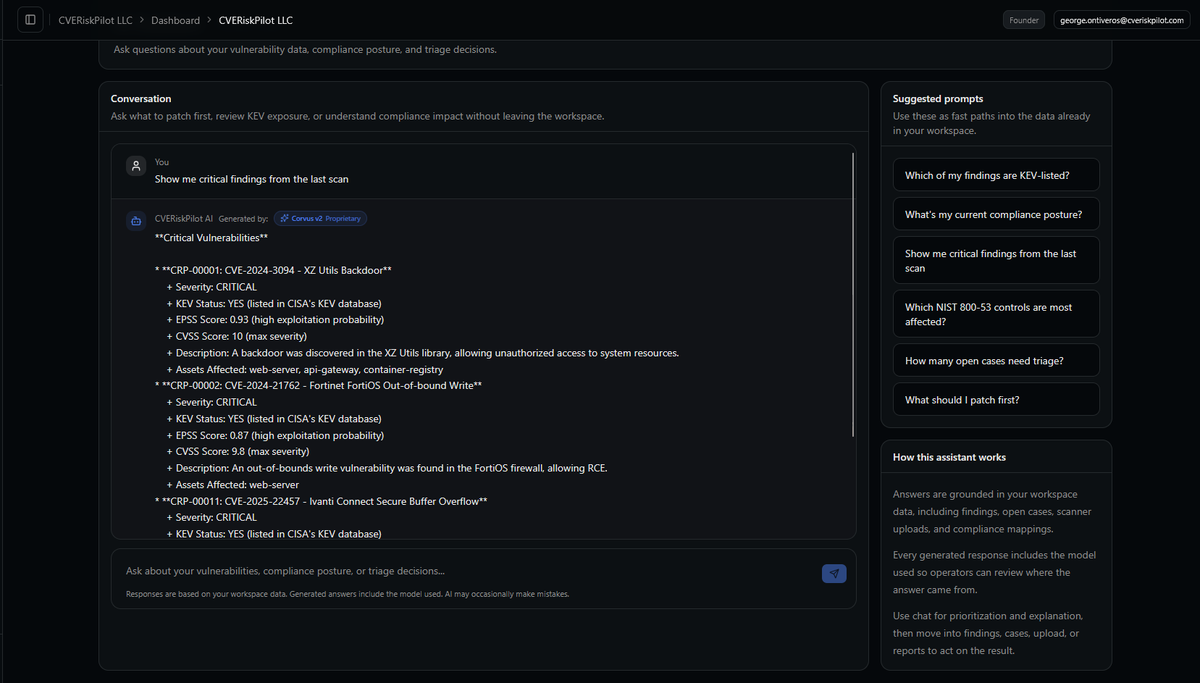Click the CVERiskPilot AI bot avatar icon
The image size is (1200, 683).
tap(137, 221)
